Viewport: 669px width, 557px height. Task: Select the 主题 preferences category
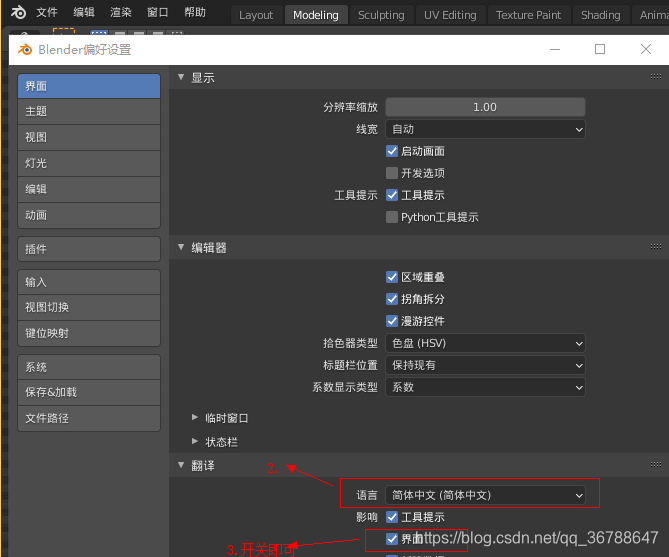89,112
